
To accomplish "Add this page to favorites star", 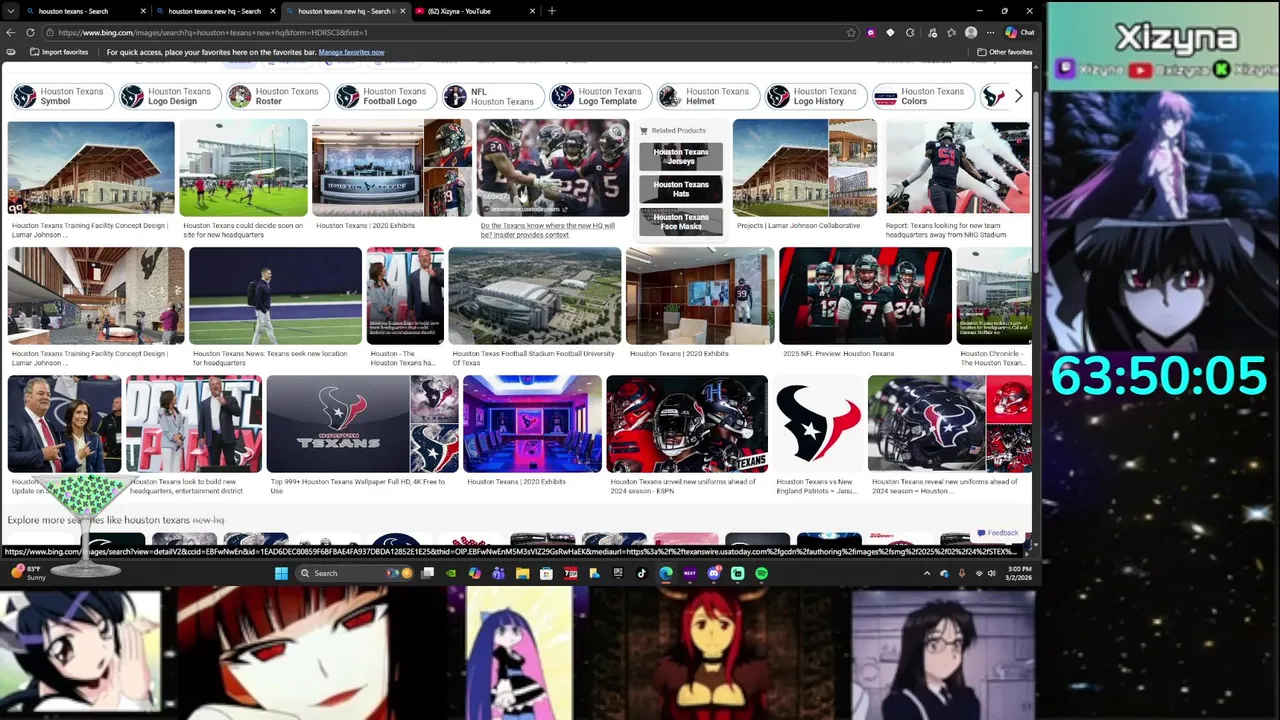I will point(851,32).
